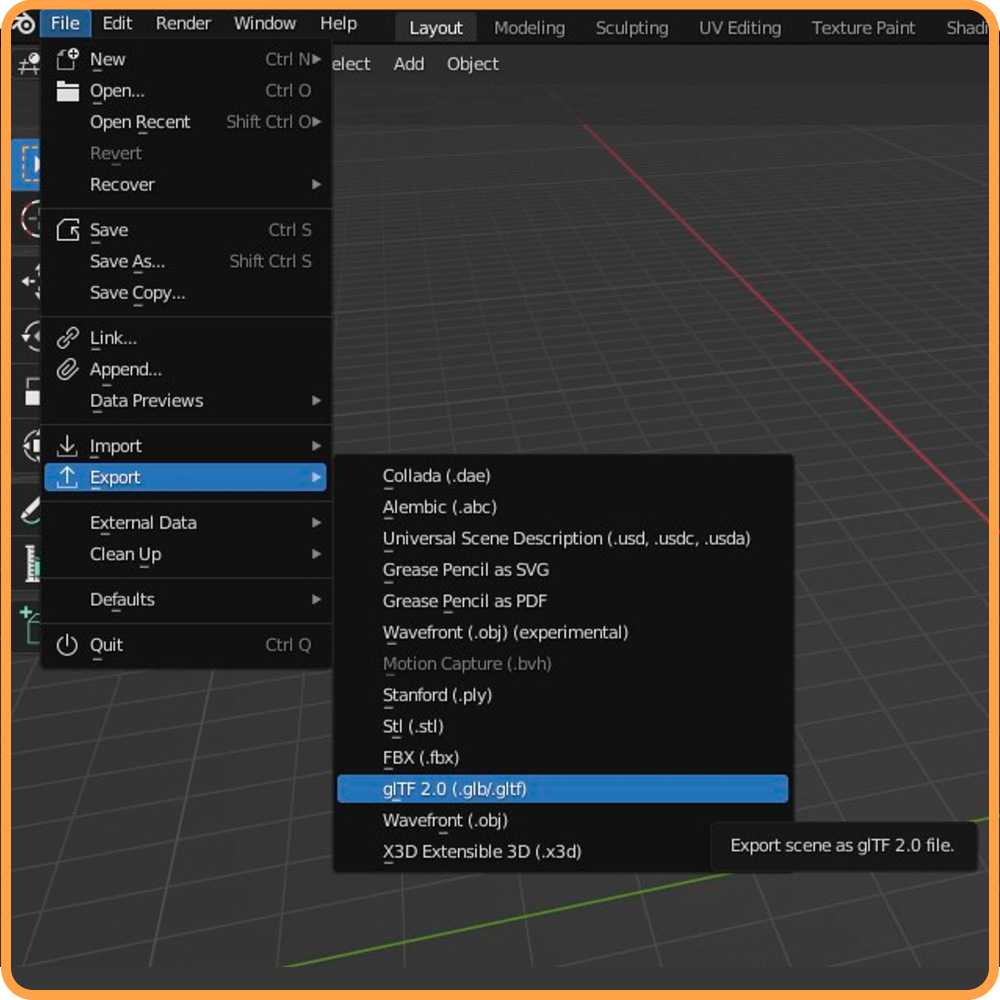Click the Open folder icon
This screenshot has height=1000, width=1000.
pos(68,91)
